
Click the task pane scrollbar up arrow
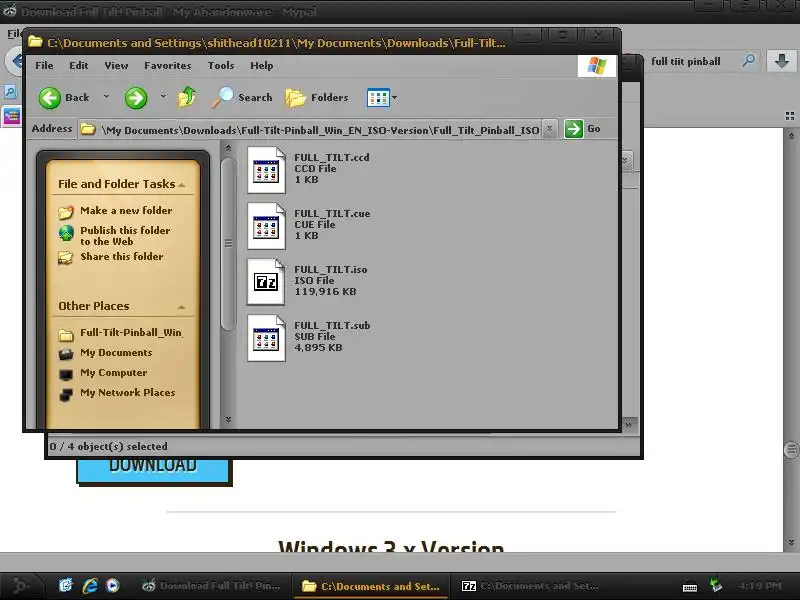click(x=228, y=148)
